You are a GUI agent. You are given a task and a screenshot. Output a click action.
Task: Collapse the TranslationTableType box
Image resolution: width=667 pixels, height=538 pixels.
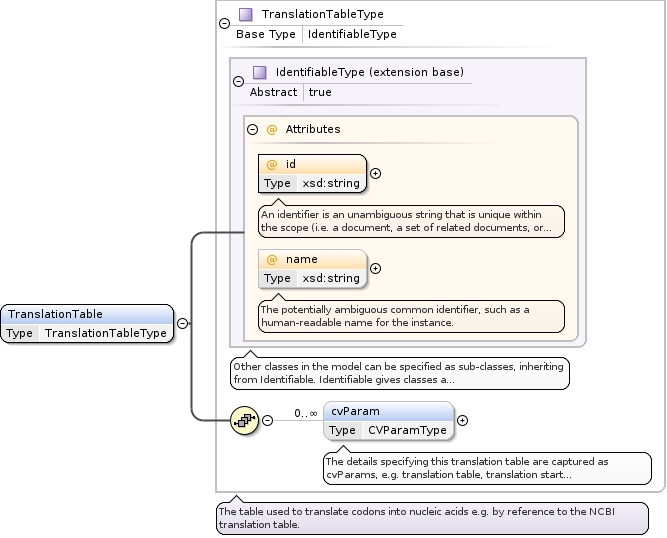coord(224,23)
